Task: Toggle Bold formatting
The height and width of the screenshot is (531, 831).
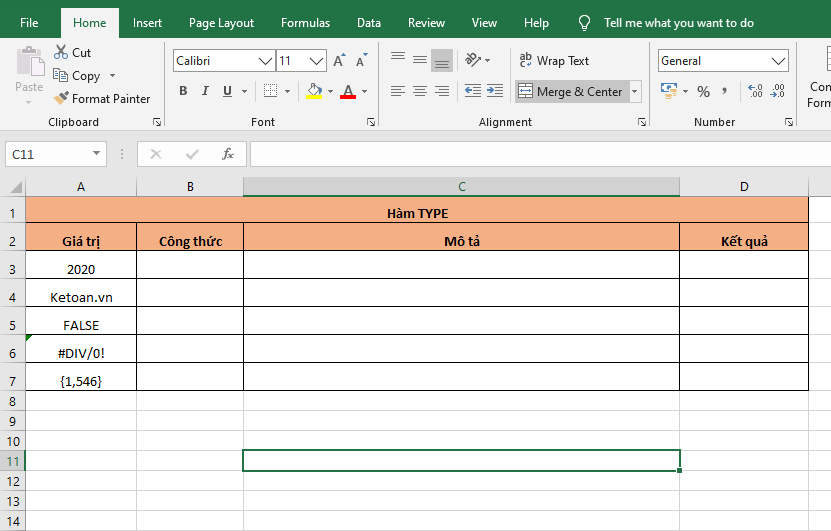Action: (183, 91)
